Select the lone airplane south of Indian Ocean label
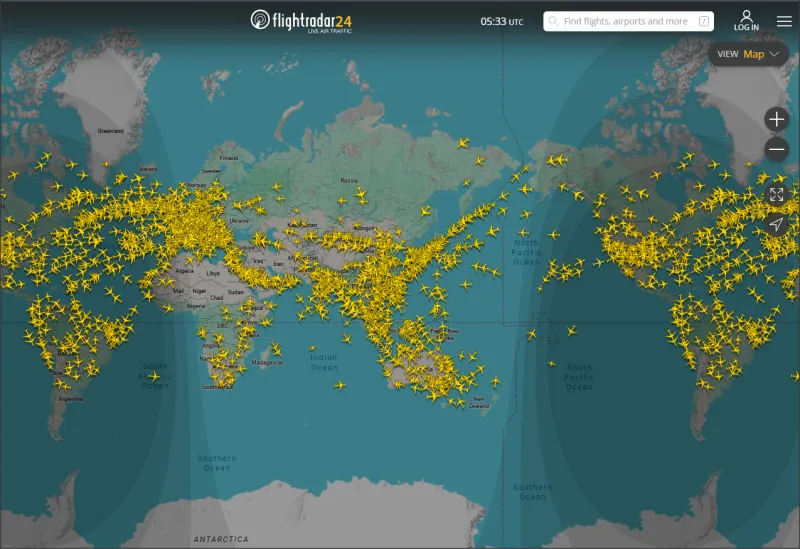 click(338, 385)
